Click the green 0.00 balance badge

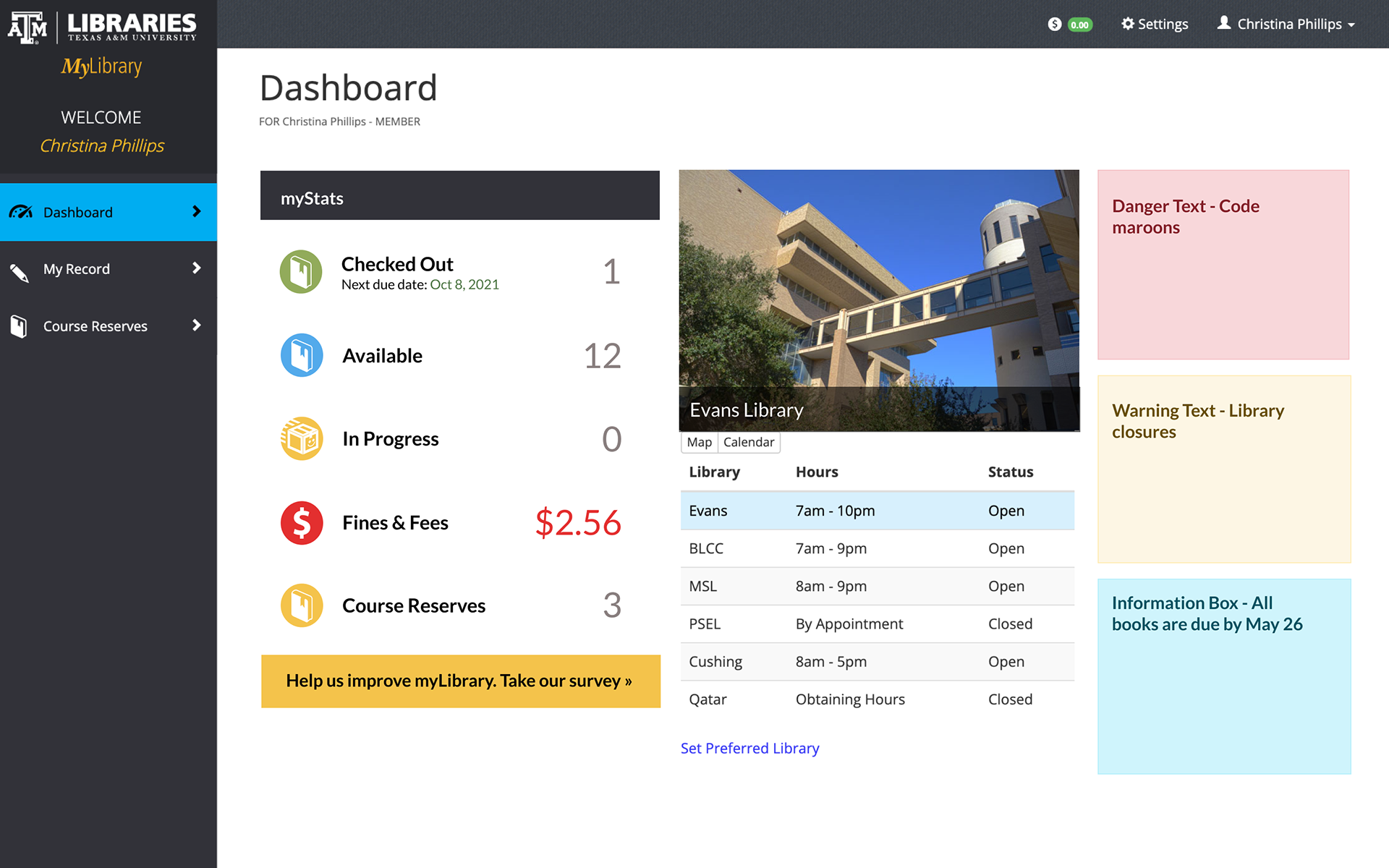(1079, 25)
